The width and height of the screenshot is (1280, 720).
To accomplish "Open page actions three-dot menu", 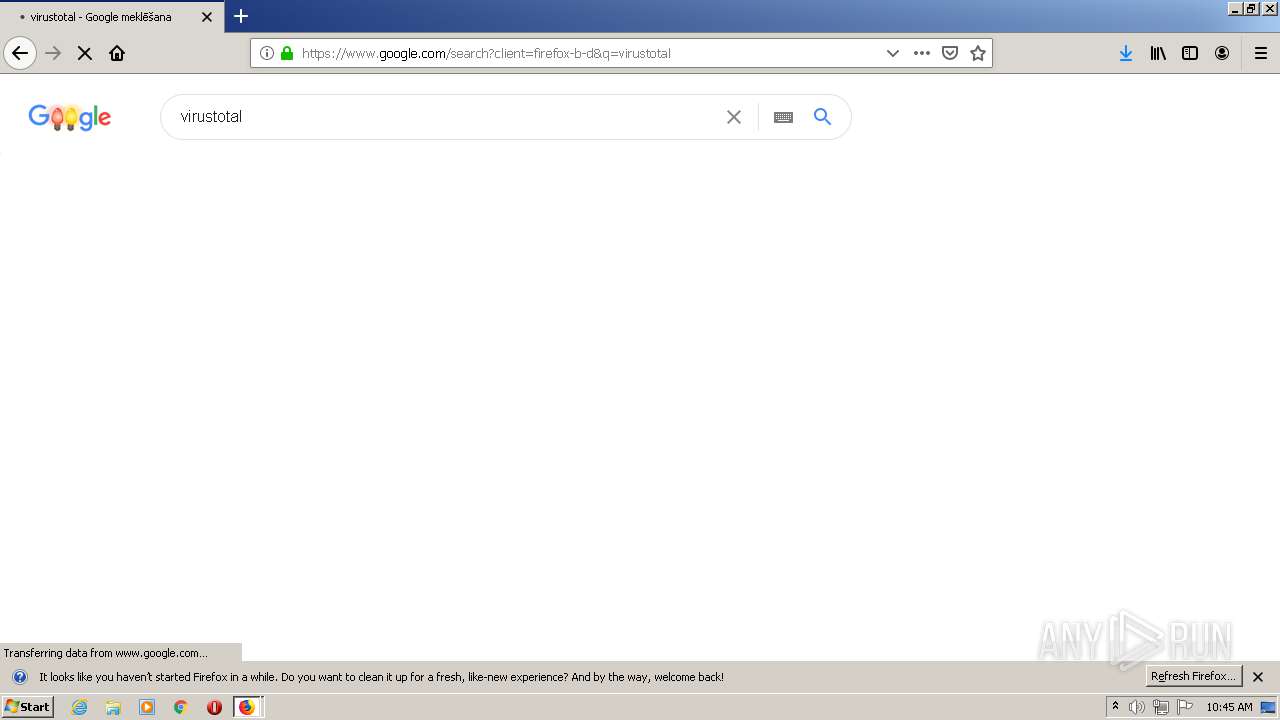I will pos(922,53).
